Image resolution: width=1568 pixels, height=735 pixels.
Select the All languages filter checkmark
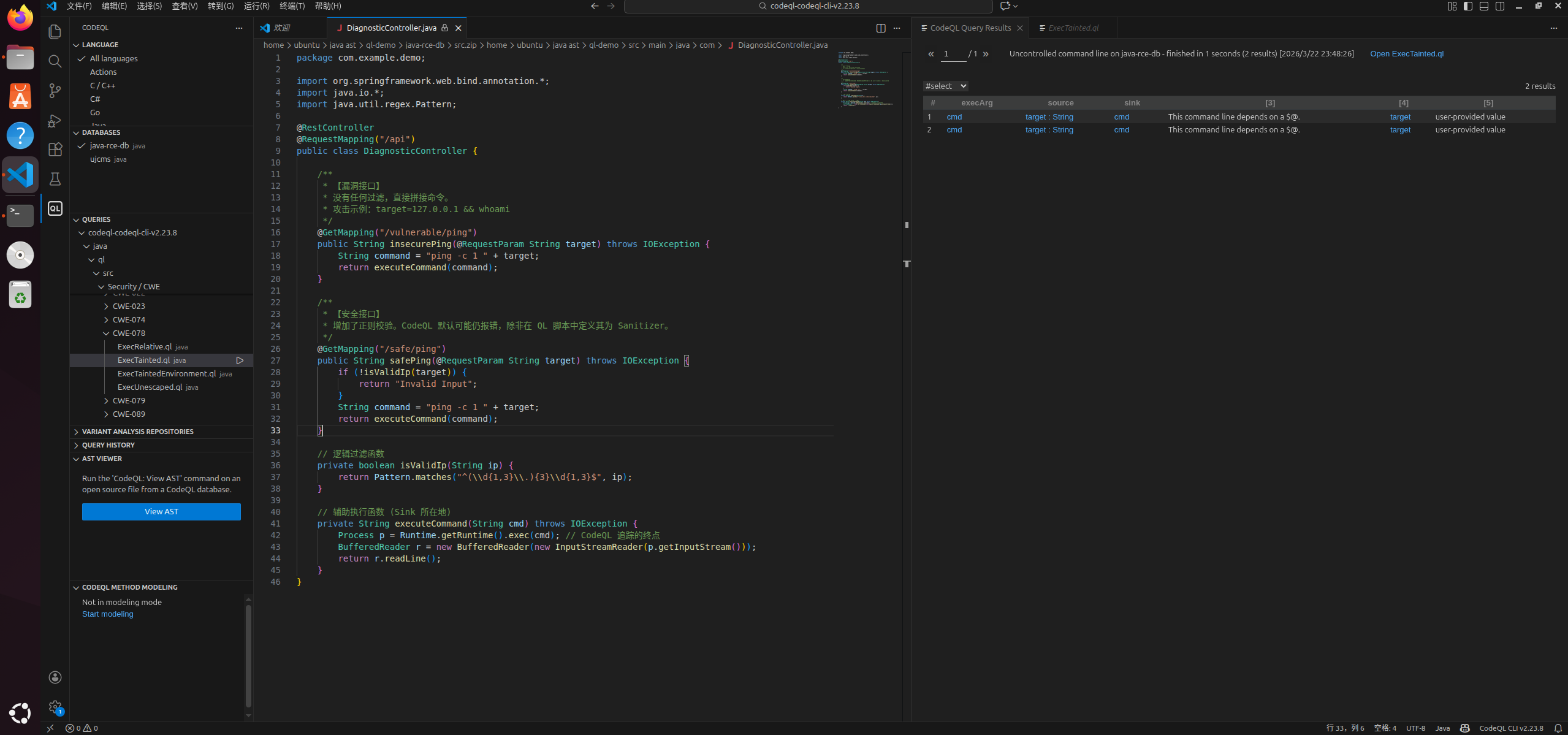coord(82,59)
